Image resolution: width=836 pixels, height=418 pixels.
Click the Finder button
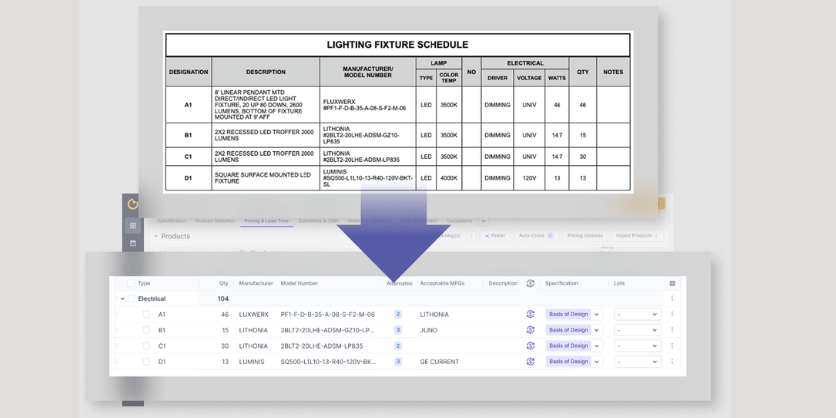[495, 235]
